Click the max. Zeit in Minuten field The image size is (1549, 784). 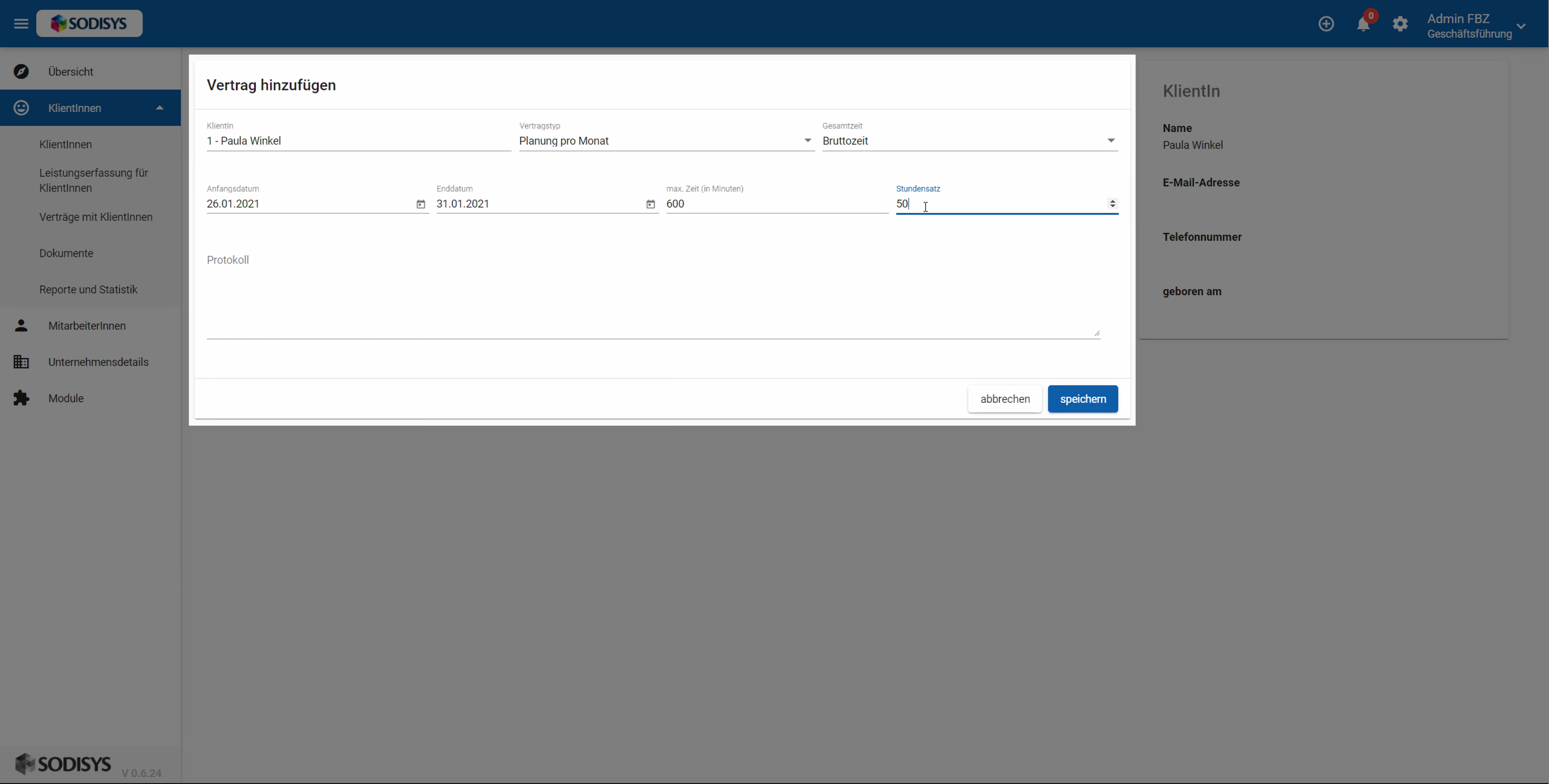coord(777,204)
